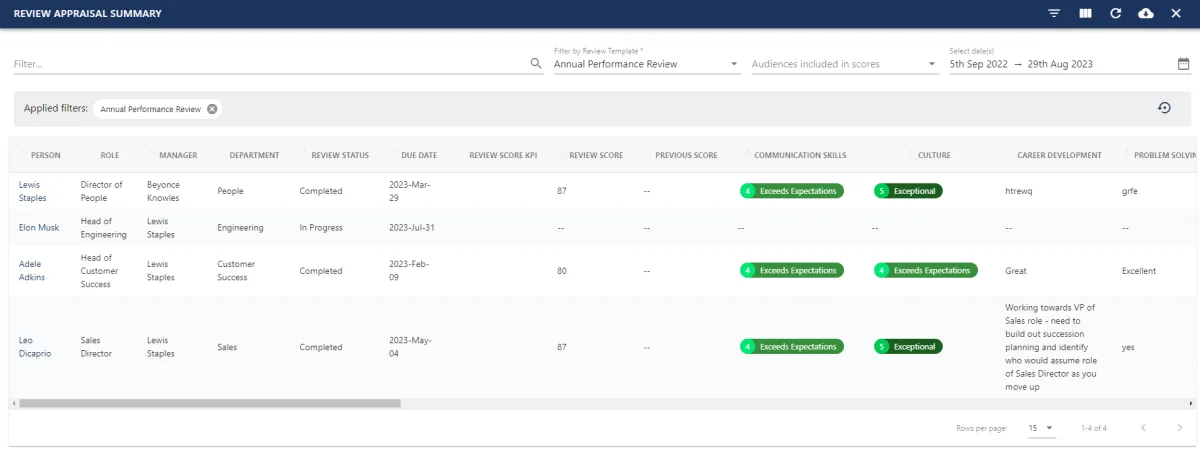Viewport: 1200px width, 449px height.
Task: Click in the Filter text field
Action: tap(270, 64)
